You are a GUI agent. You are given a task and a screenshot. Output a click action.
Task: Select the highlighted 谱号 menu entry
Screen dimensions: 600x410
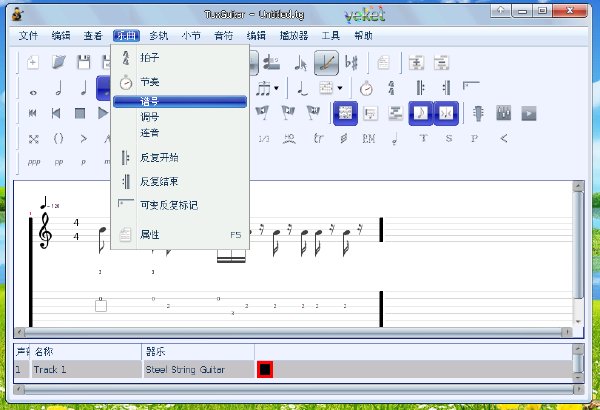tap(180, 101)
